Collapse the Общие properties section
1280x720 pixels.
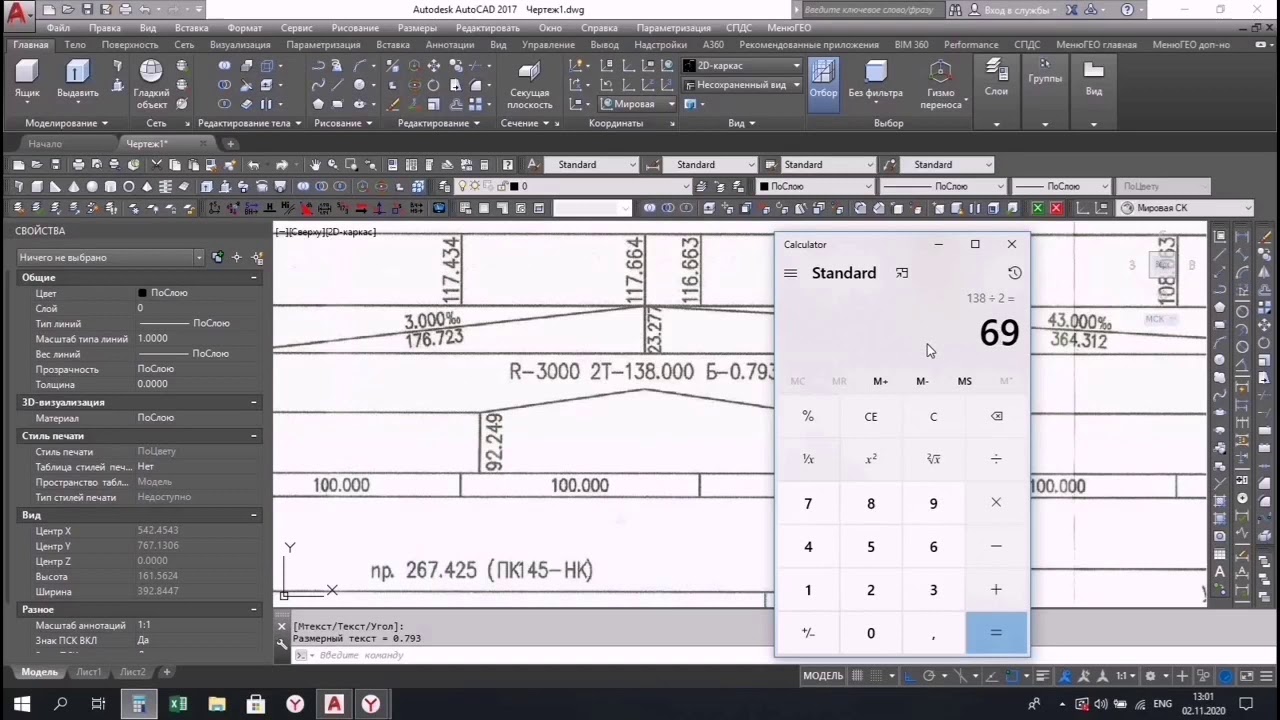(254, 277)
